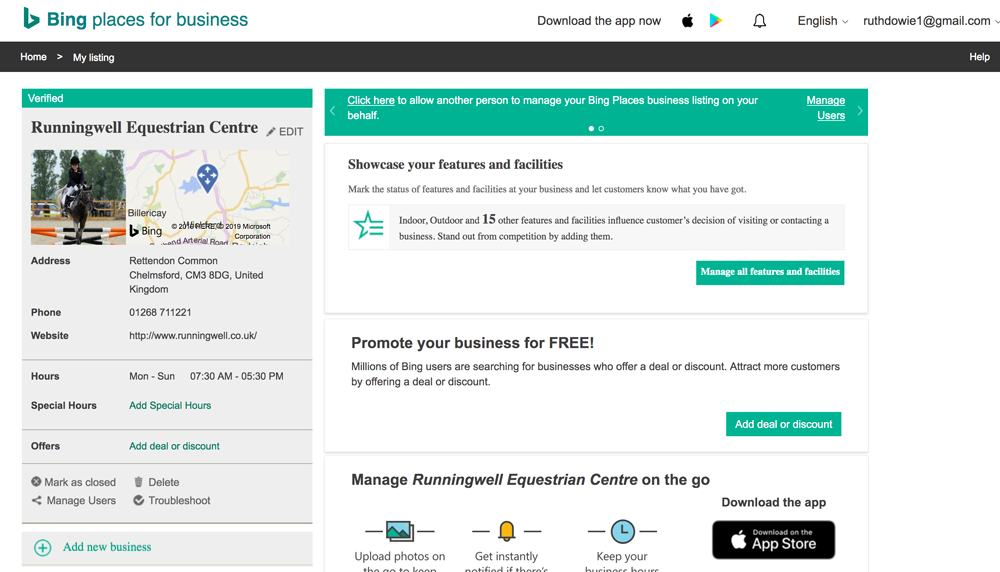Click the plus circle Add new business icon

(x=43, y=548)
